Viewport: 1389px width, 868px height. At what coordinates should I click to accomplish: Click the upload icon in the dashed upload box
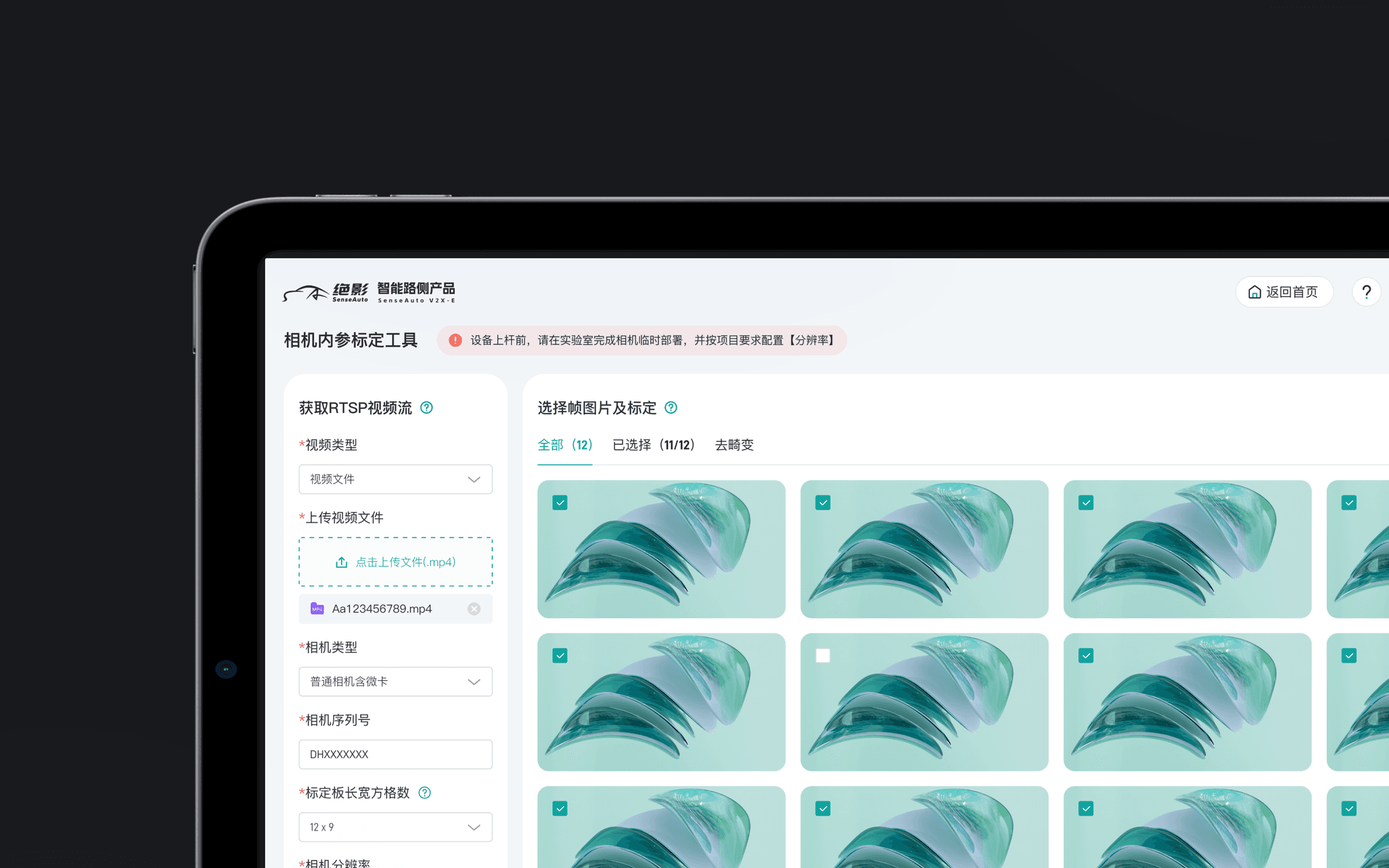coord(341,562)
